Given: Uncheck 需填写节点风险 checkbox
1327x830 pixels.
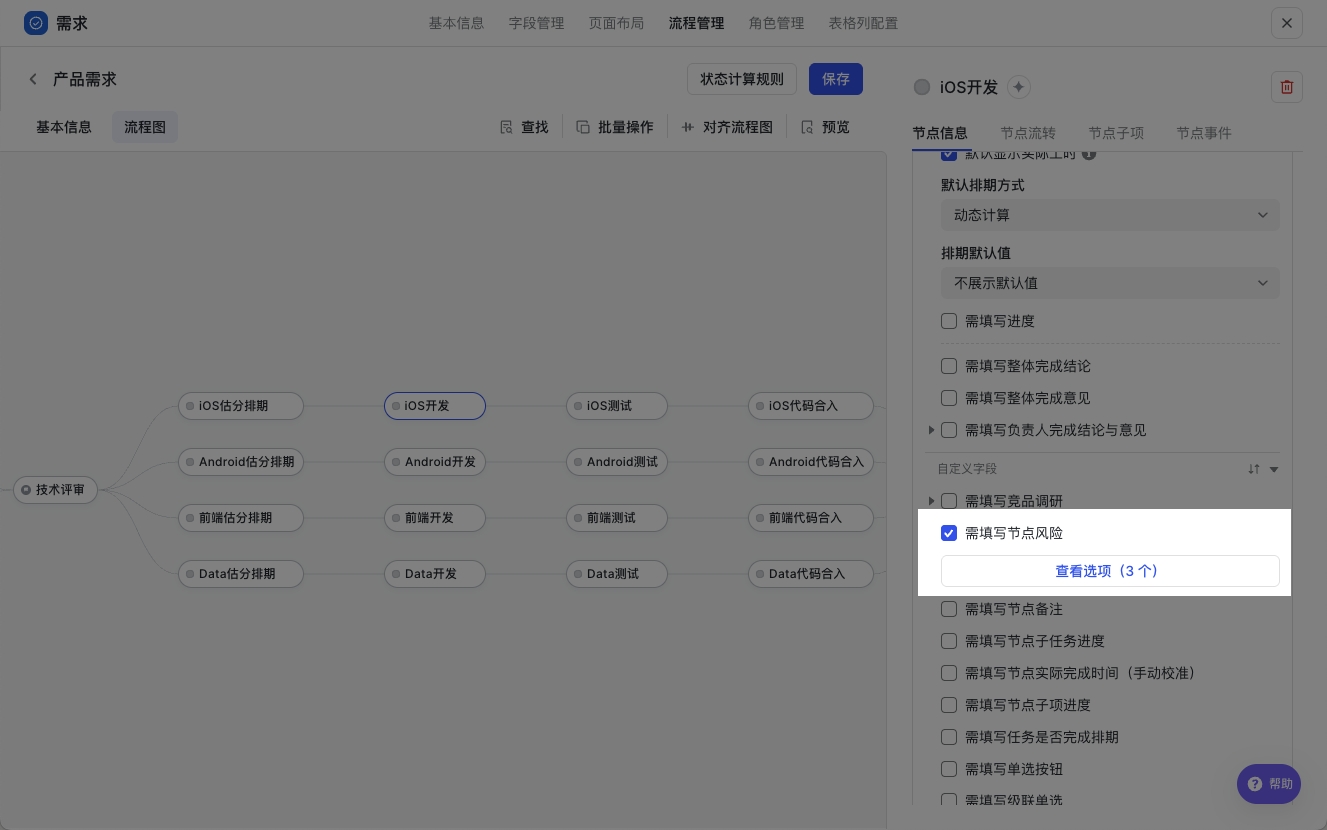Looking at the screenshot, I should pyautogui.click(x=949, y=533).
